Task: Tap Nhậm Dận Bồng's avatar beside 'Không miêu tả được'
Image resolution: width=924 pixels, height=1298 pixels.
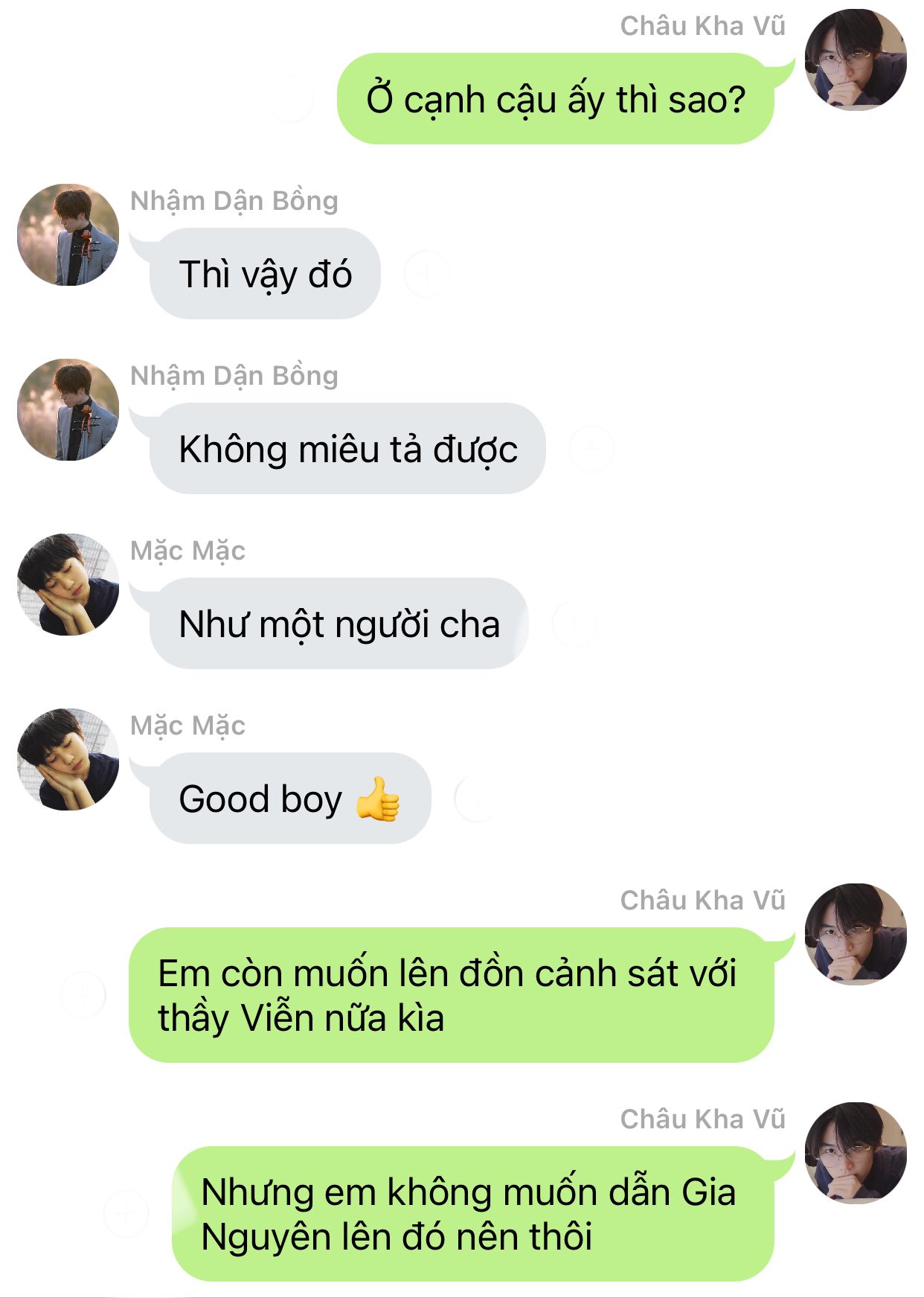Action: click(68, 409)
